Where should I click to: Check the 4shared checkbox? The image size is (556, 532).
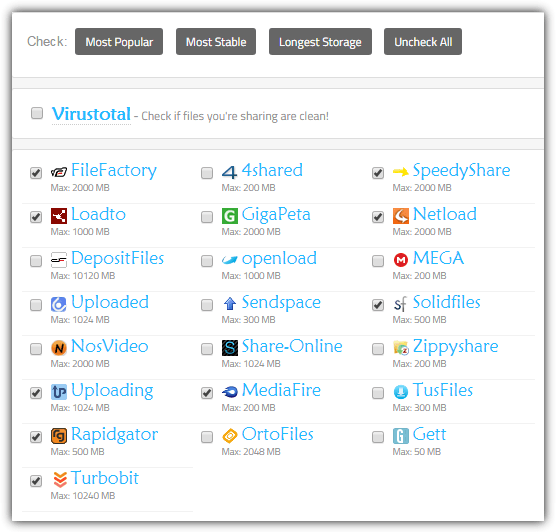point(207,173)
